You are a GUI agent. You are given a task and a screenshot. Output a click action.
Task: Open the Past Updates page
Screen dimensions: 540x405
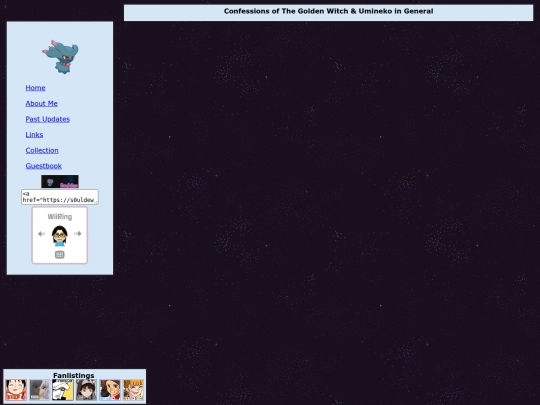[48, 119]
